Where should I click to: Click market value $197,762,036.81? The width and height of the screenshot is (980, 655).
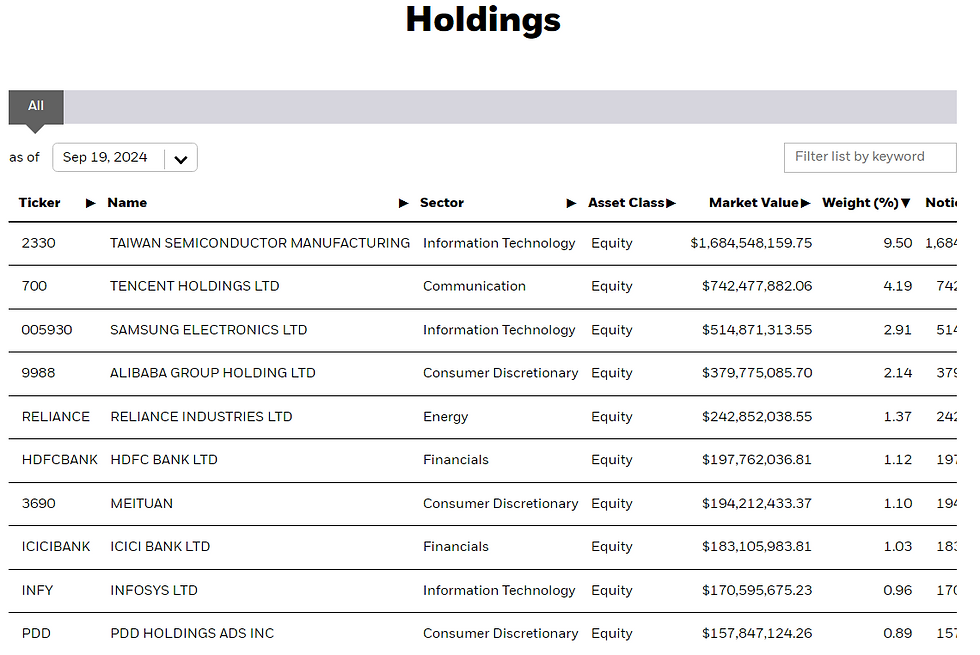[757, 460]
